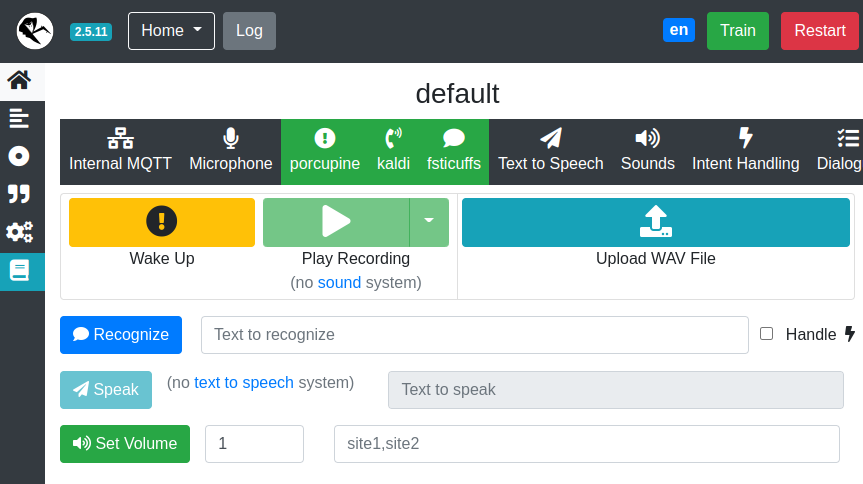
Task: Open Settings gears icon in sidebar
Action: (x=19, y=232)
